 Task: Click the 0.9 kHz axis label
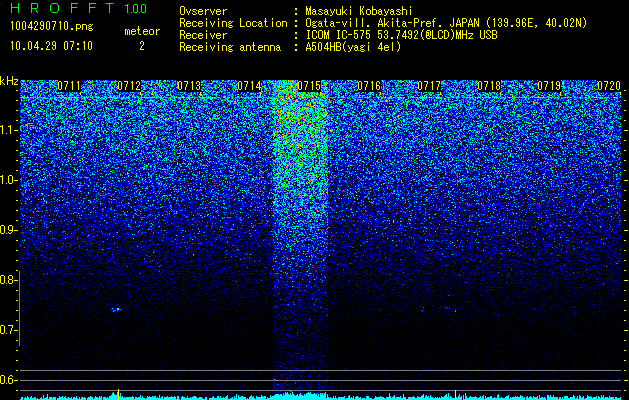[8, 230]
